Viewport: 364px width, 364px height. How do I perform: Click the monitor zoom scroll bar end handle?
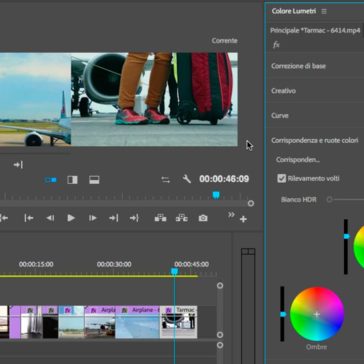[251, 203]
